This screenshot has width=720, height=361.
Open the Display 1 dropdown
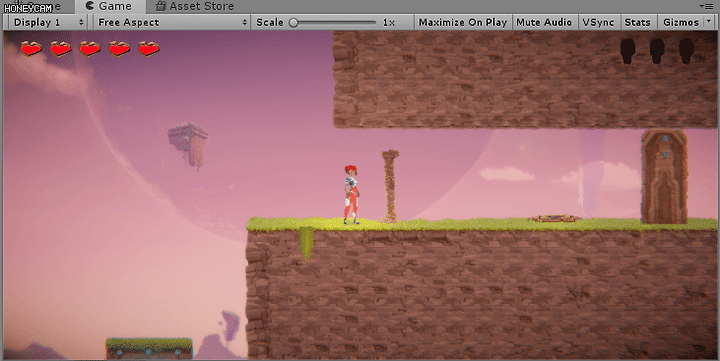[x=49, y=22]
